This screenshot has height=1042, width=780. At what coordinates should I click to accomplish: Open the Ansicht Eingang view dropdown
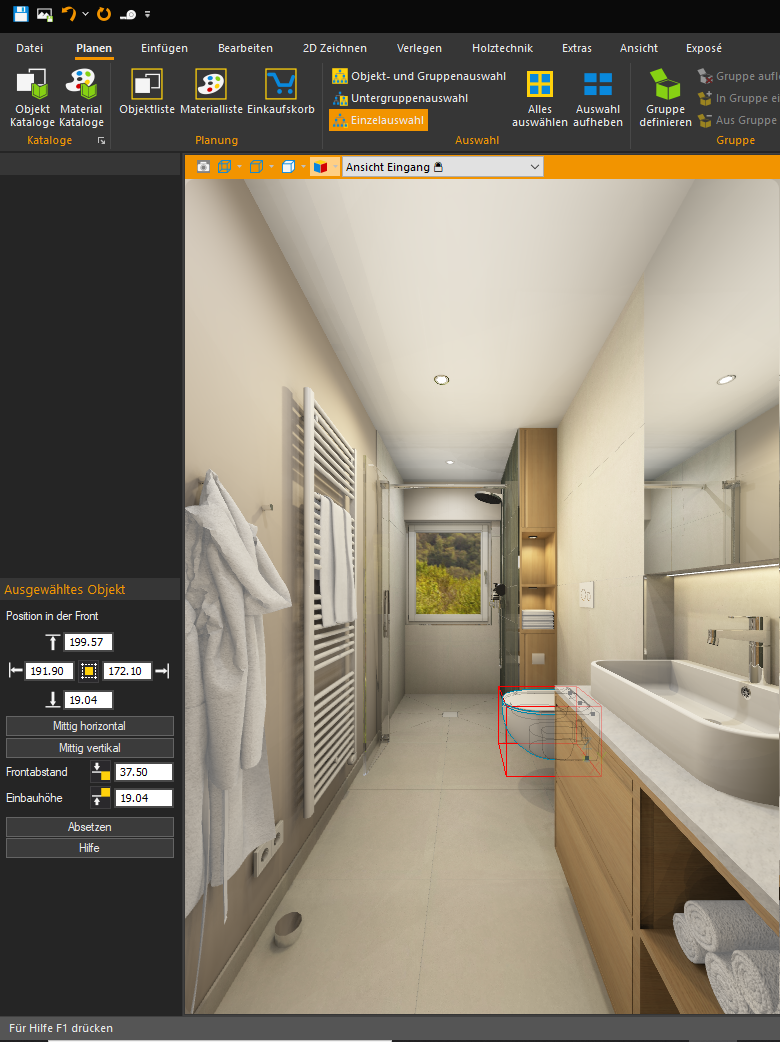(534, 167)
